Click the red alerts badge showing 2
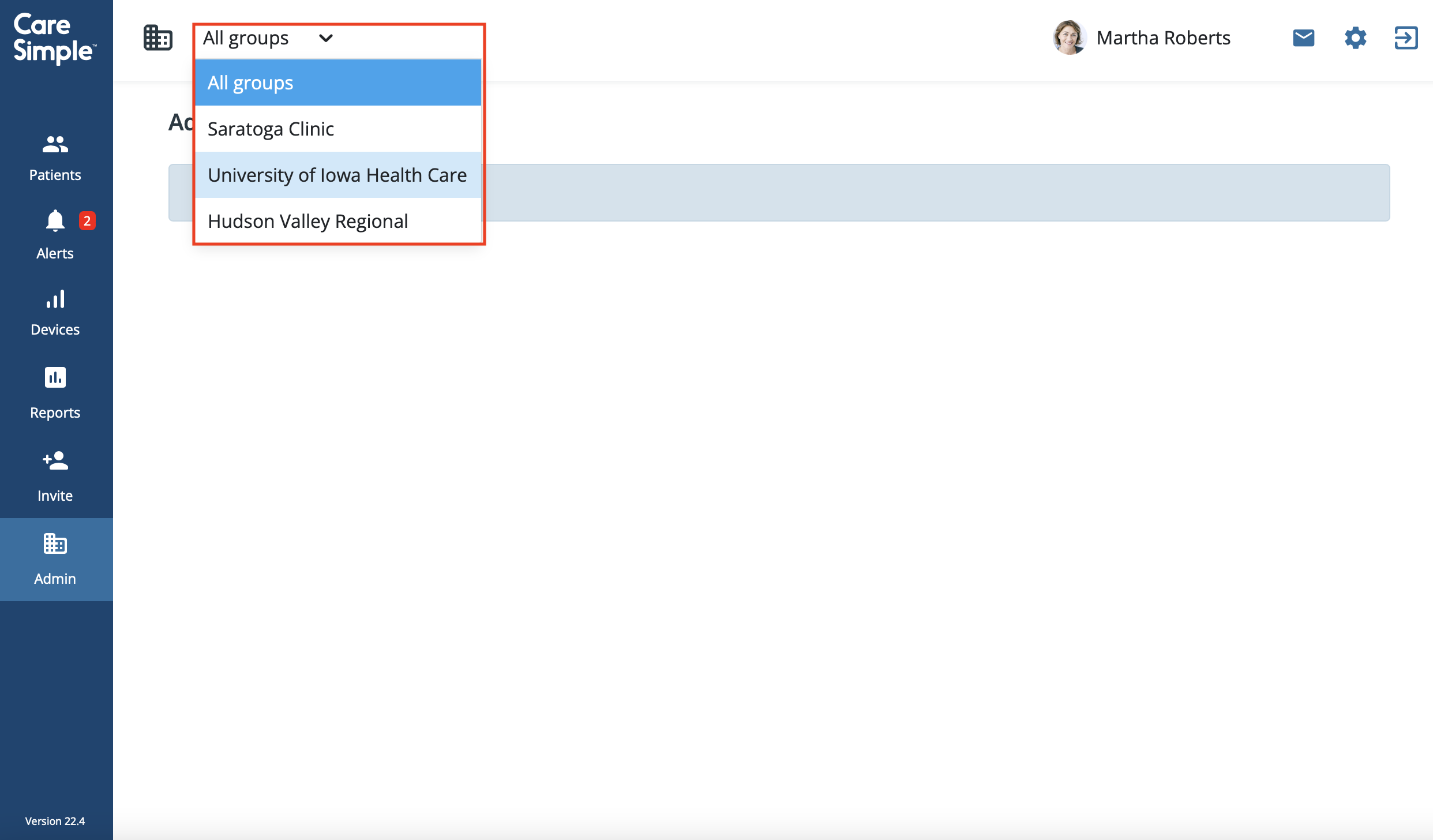 tap(87, 220)
